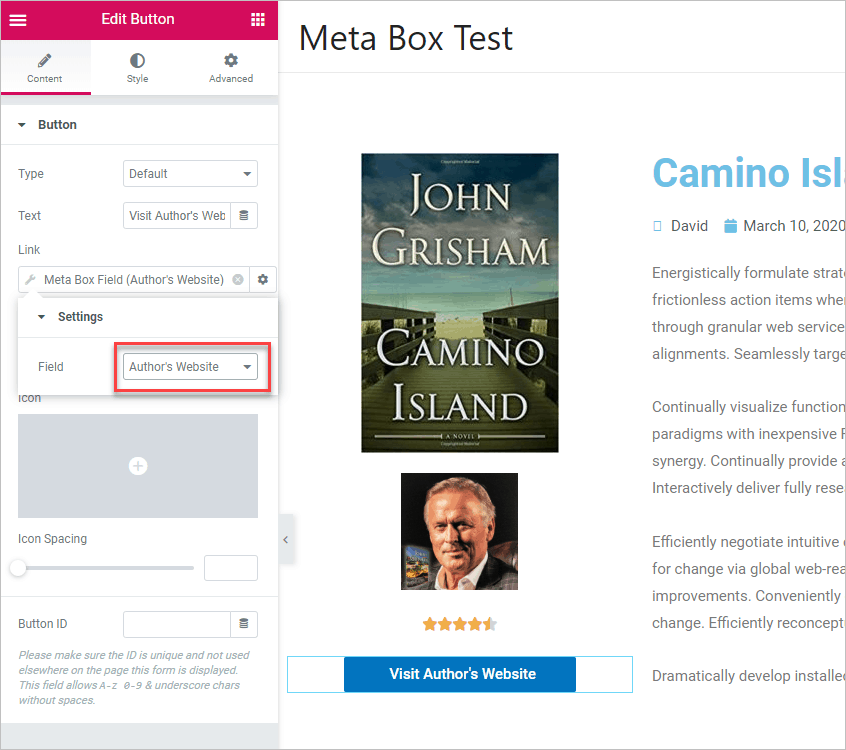Click the David author link
This screenshot has height=750, width=846.
(689, 226)
